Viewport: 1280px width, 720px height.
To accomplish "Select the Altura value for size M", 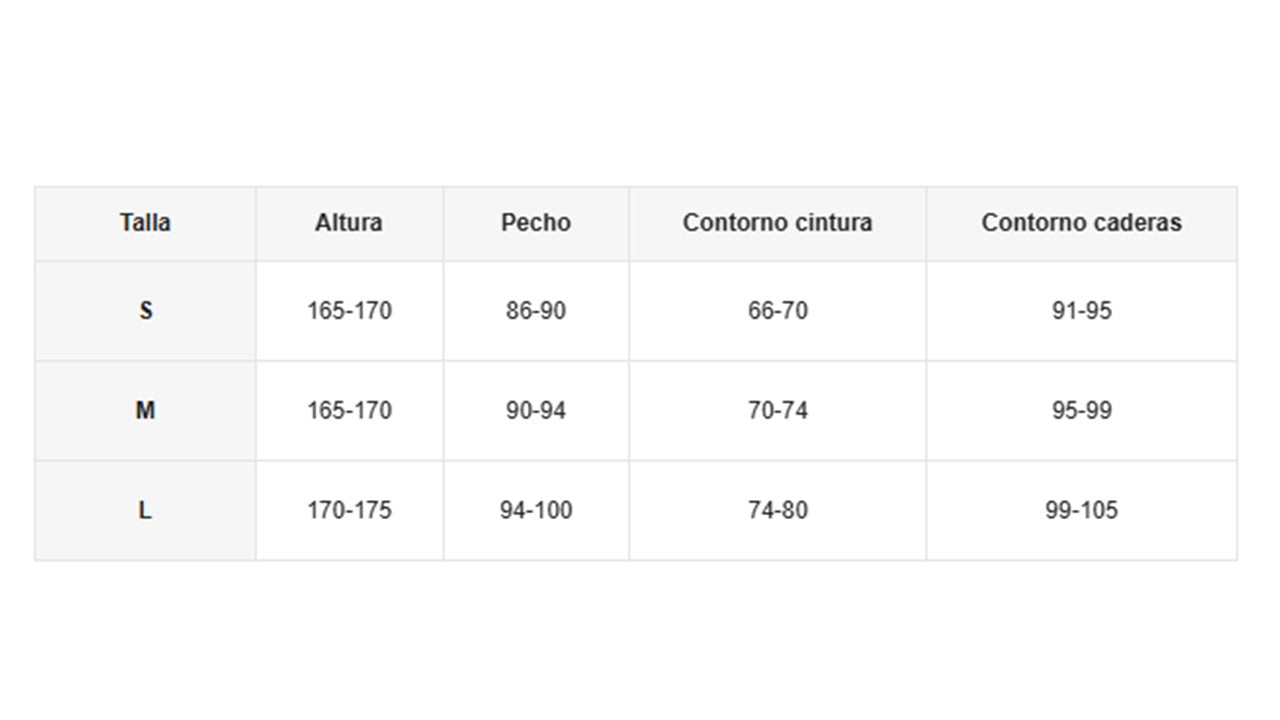I will click(x=349, y=410).
